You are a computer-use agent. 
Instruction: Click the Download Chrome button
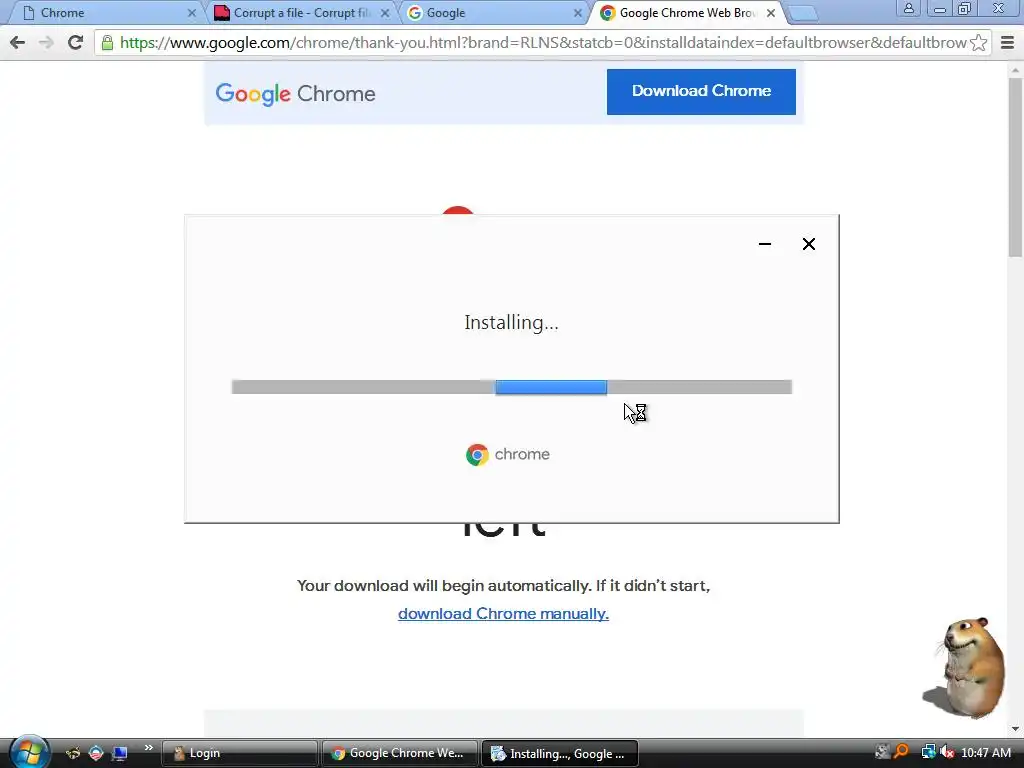coord(701,91)
